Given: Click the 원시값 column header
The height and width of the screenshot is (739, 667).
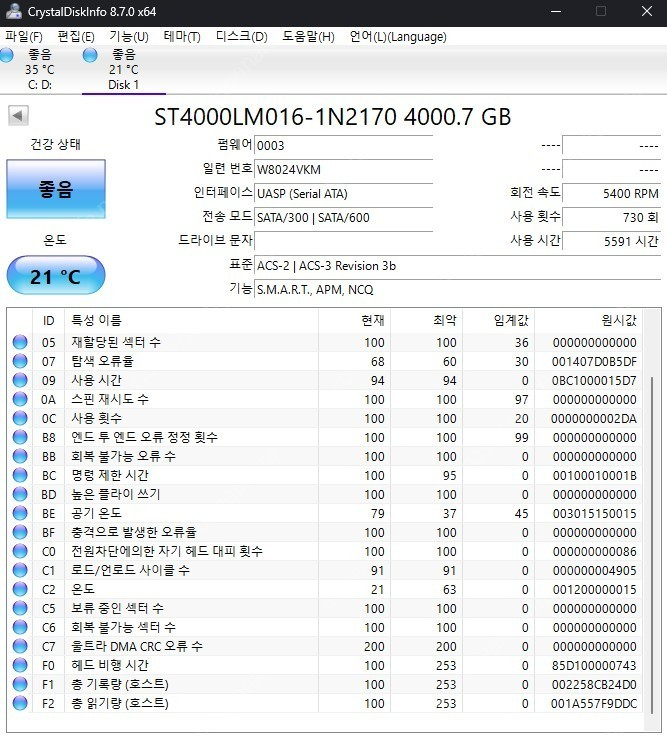Looking at the screenshot, I should point(588,320).
